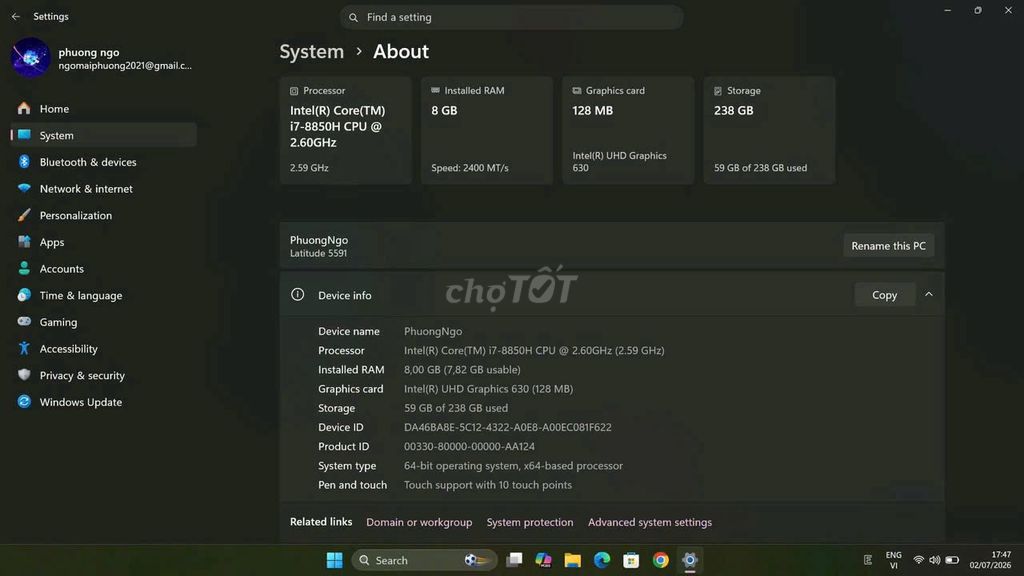This screenshot has height=576, width=1024.
Task: Click the Rename this PC button
Action: click(888, 246)
